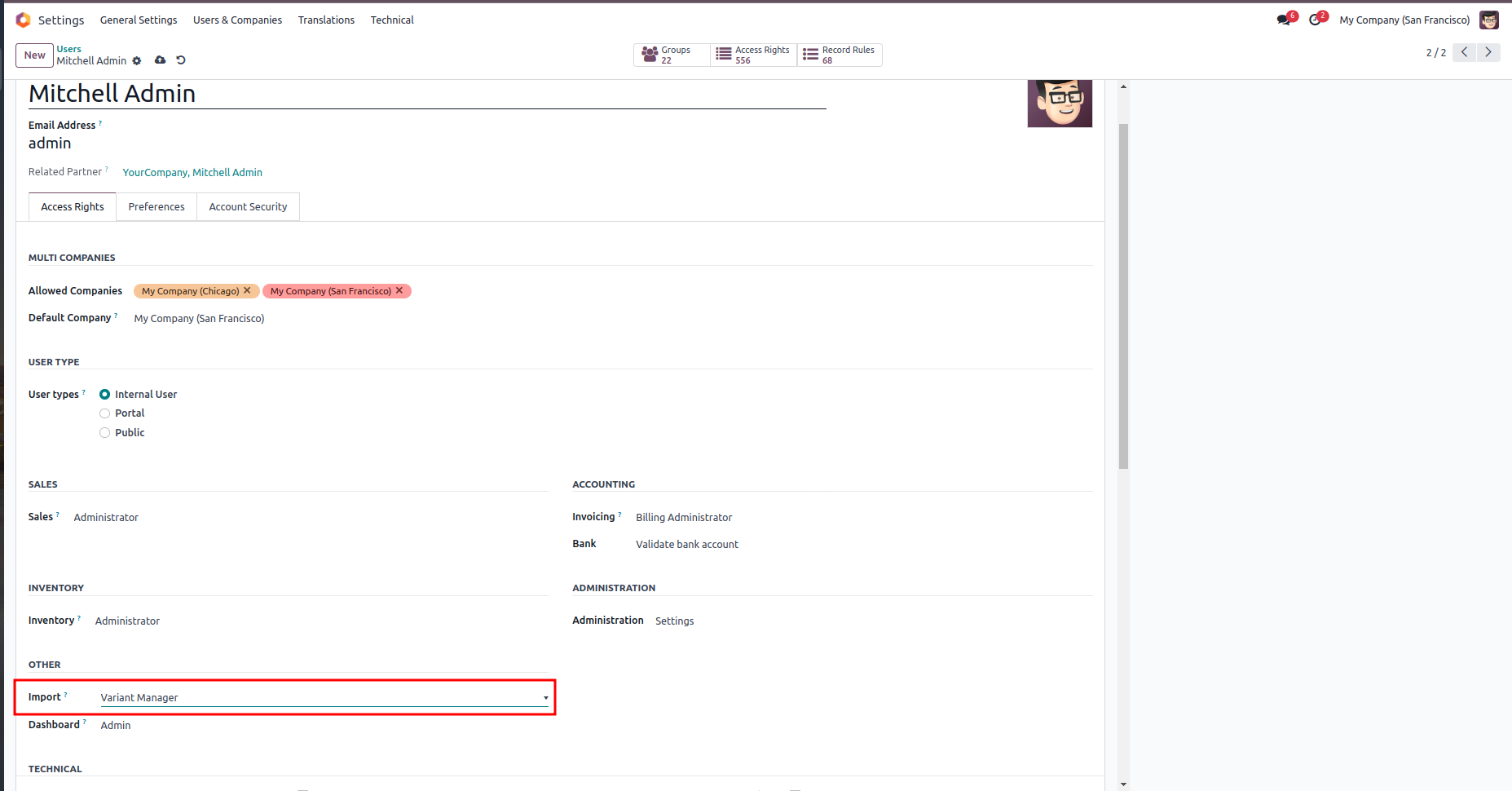This screenshot has width=1512, height=791.
Task: Switch to the Account Security tab
Action: [248, 206]
